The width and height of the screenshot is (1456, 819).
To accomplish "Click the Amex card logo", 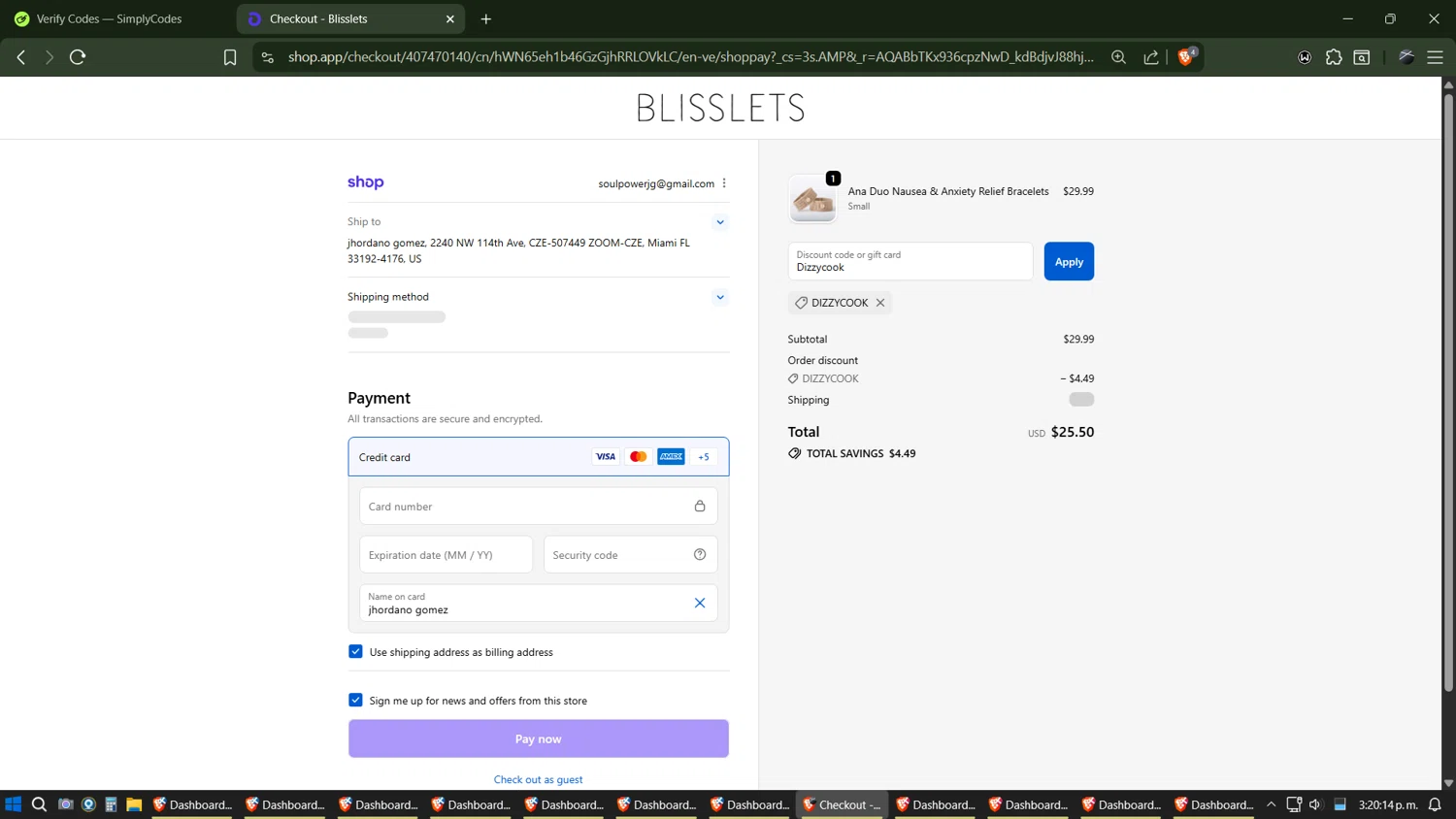I will 671,456.
